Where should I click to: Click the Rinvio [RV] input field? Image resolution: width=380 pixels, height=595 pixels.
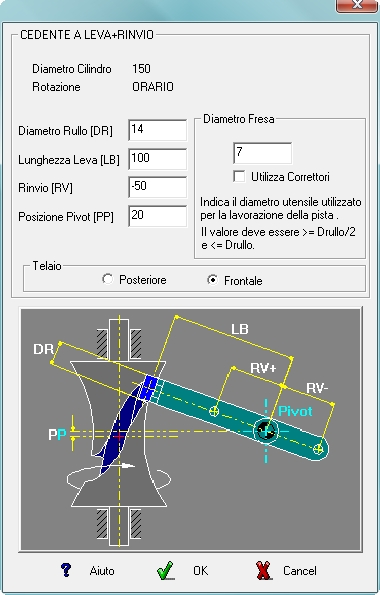[158, 187]
